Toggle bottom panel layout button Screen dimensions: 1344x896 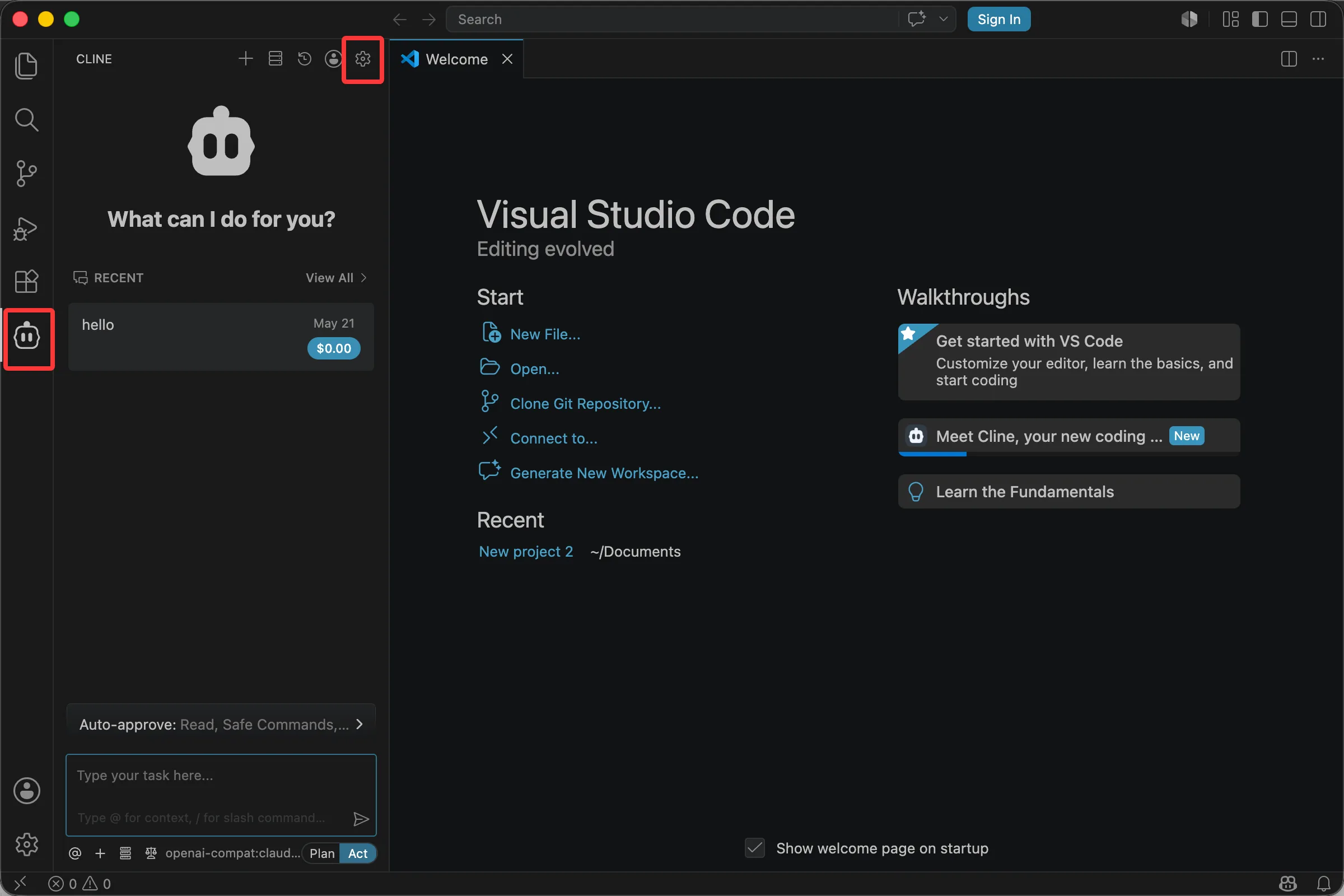[x=1289, y=20]
